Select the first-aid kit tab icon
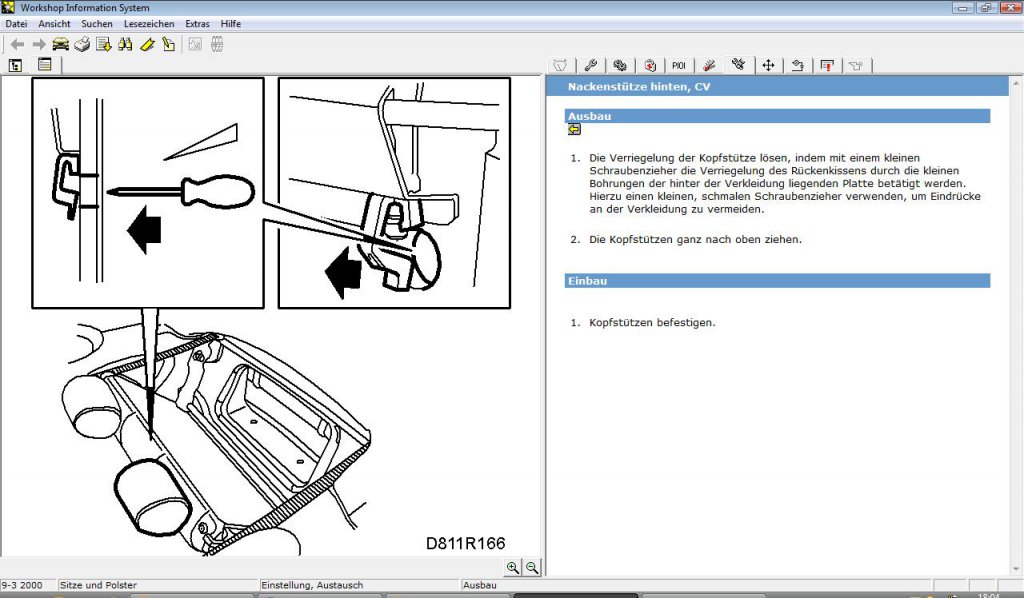This screenshot has height=598, width=1024. [x=650, y=65]
